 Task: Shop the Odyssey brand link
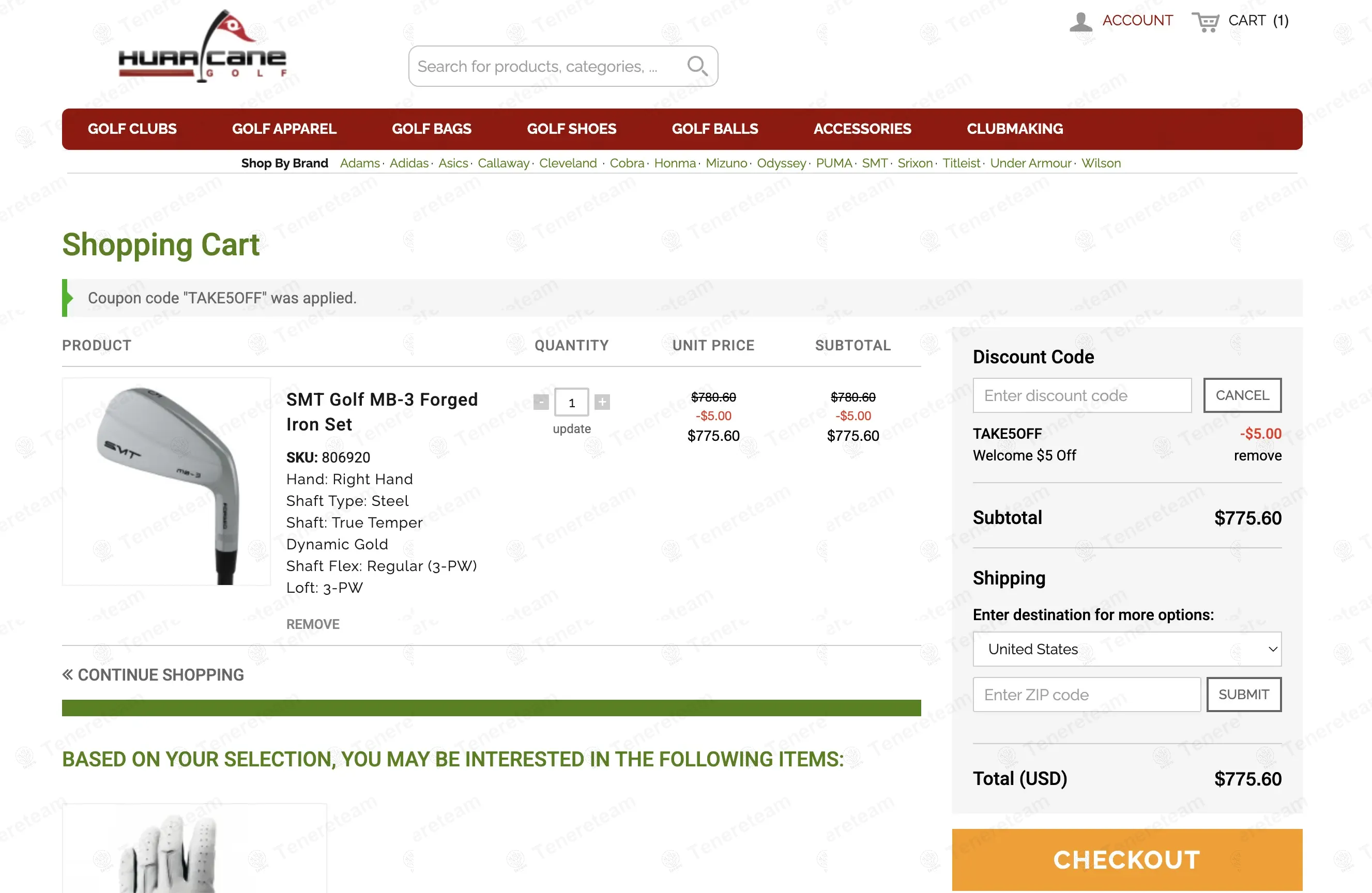coord(781,163)
